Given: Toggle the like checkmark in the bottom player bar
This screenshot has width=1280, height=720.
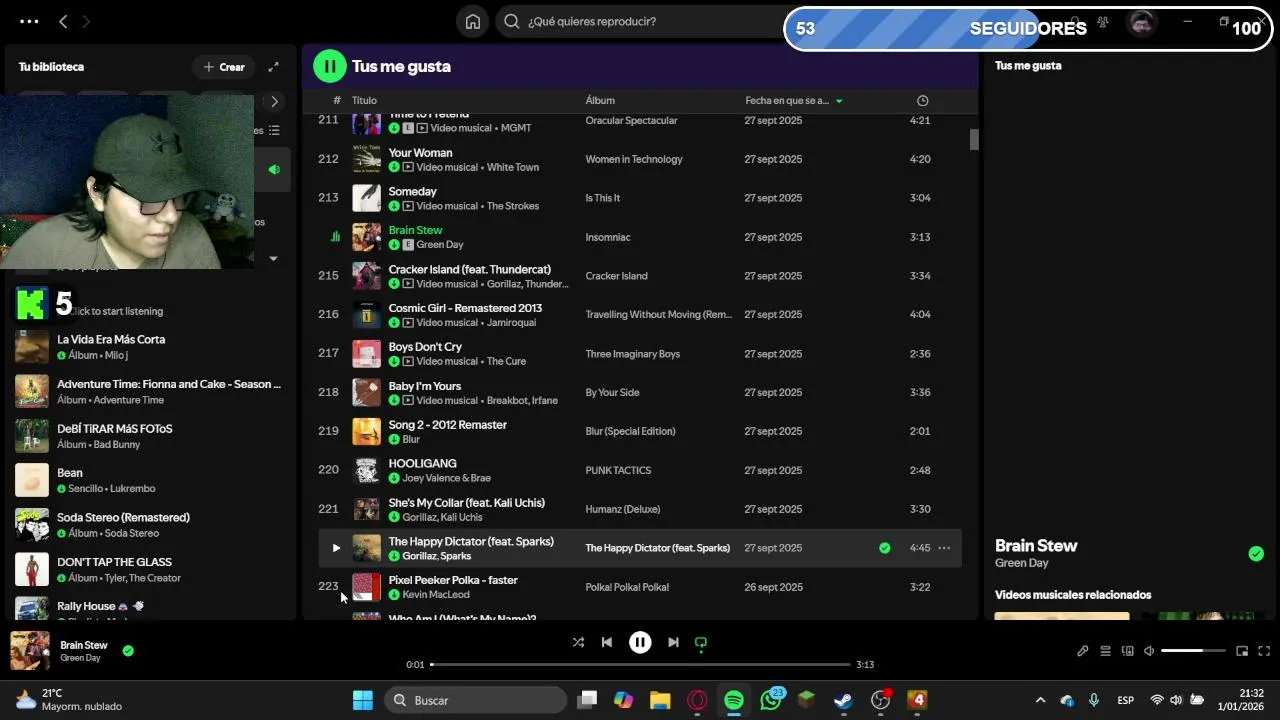Looking at the screenshot, I should coord(128,651).
